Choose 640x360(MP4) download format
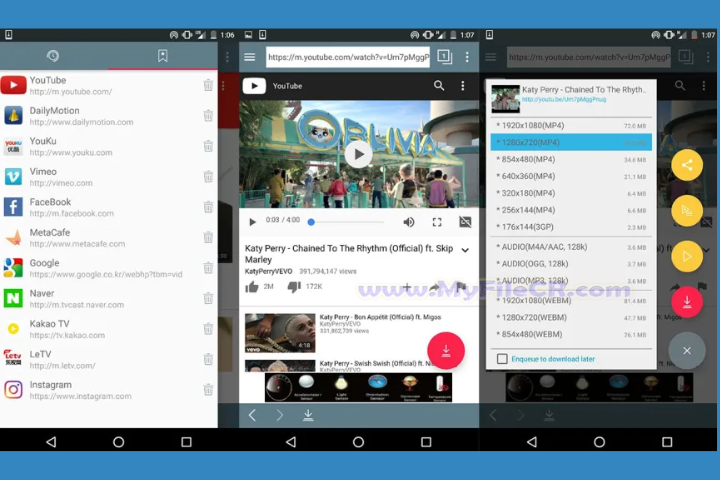 pos(571,176)
